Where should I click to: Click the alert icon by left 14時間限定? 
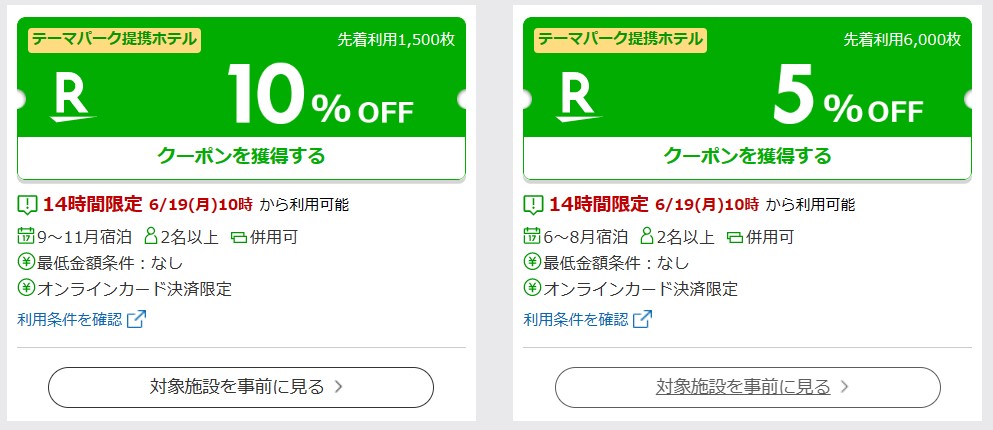click(x=27, y=205)
